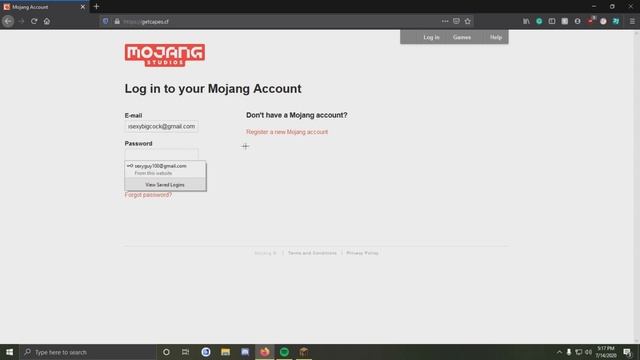Open the Games menu item

pos(462,37)
